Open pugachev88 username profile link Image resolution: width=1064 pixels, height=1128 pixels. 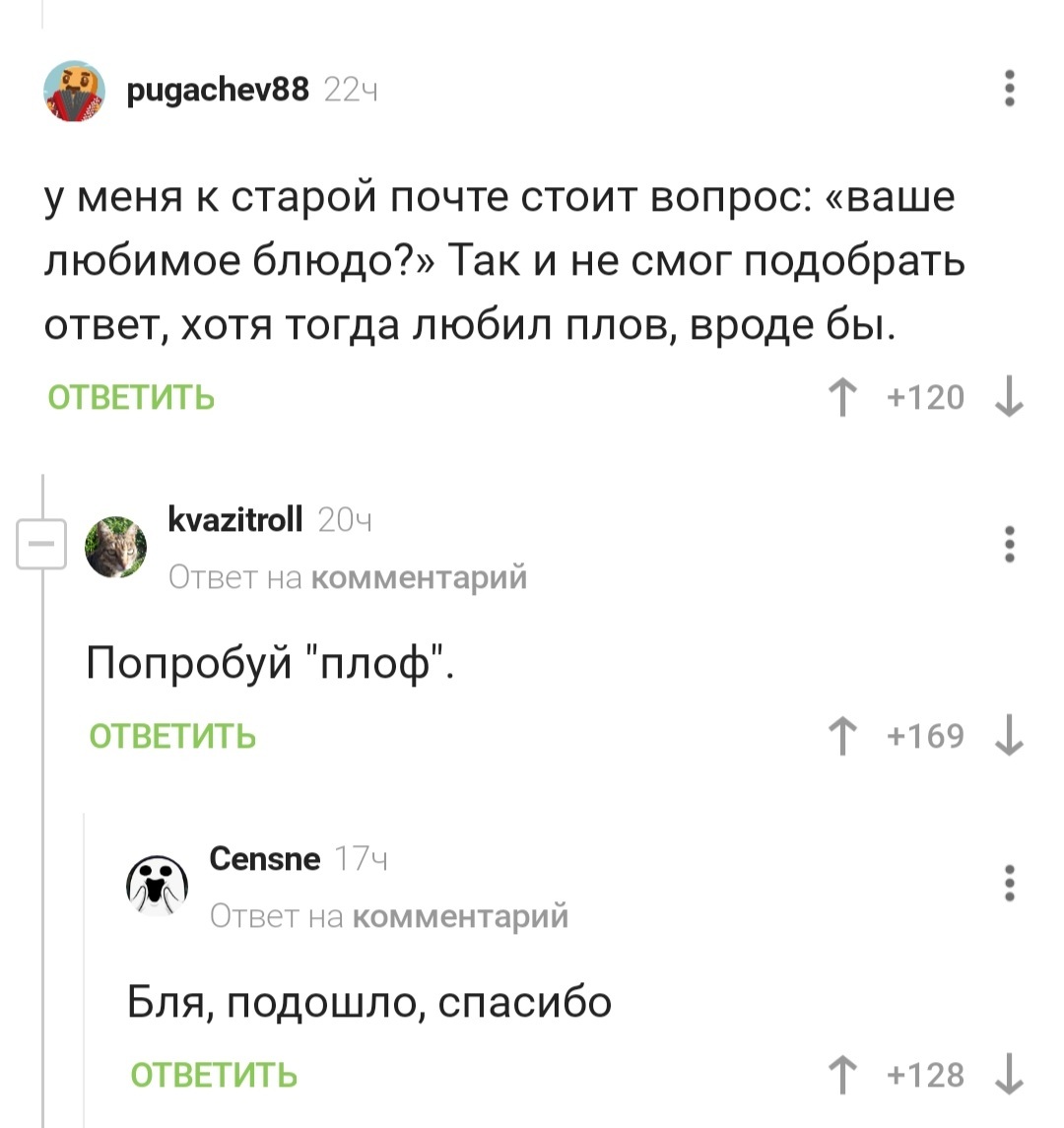click(x=218, y=91)
